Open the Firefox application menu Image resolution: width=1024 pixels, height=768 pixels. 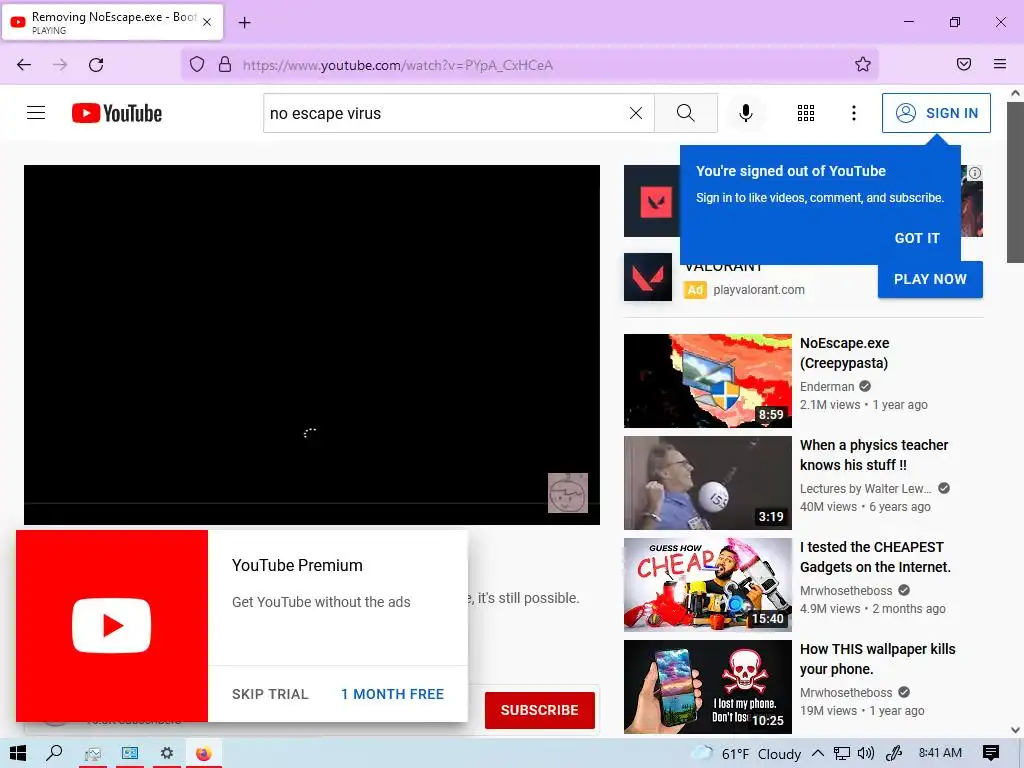(1000, 64)
